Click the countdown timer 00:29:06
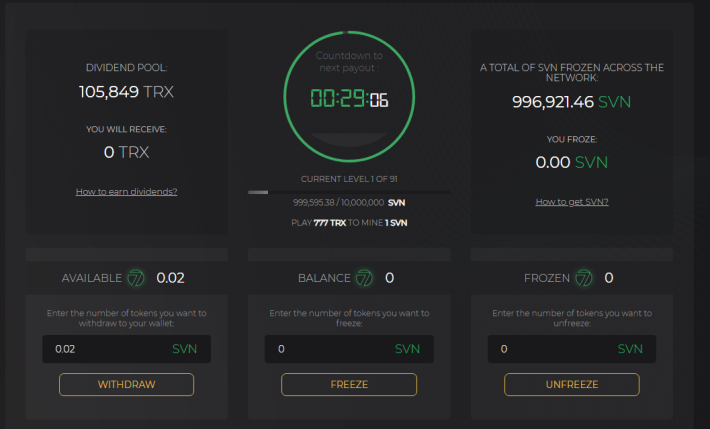 (x=349, y=98)
